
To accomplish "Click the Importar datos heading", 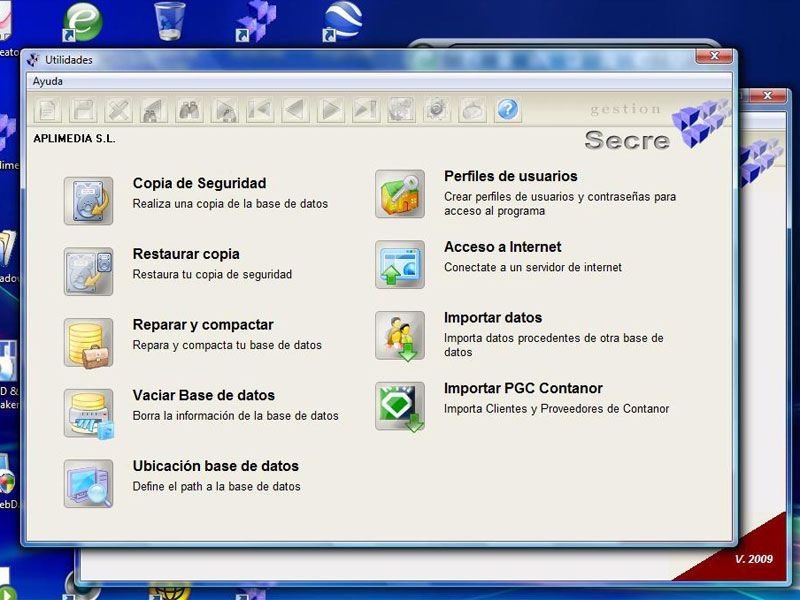I will tap(493, 318).
